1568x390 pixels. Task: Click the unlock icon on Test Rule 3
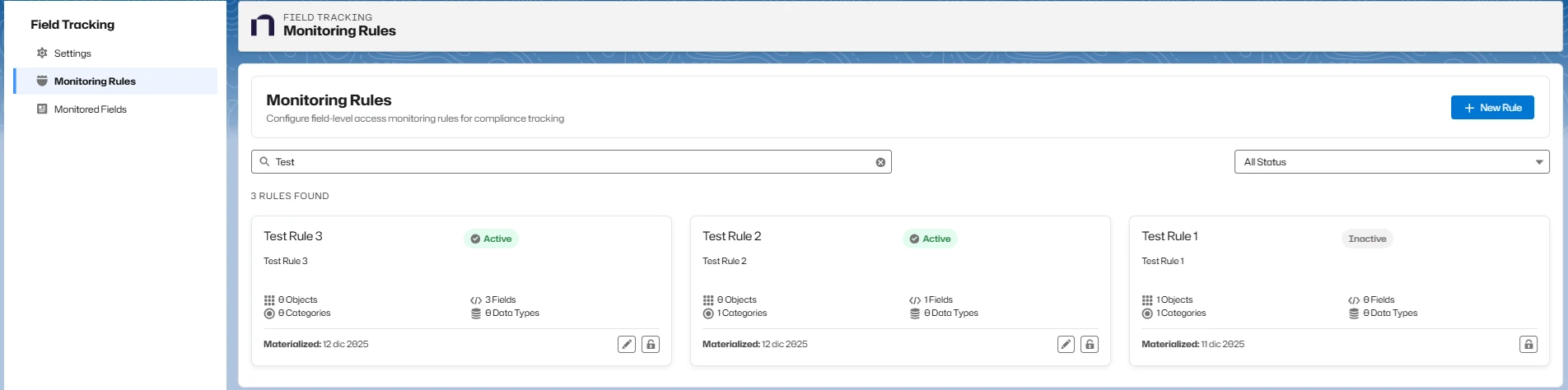pyautogui.click(x=651, y=344)
